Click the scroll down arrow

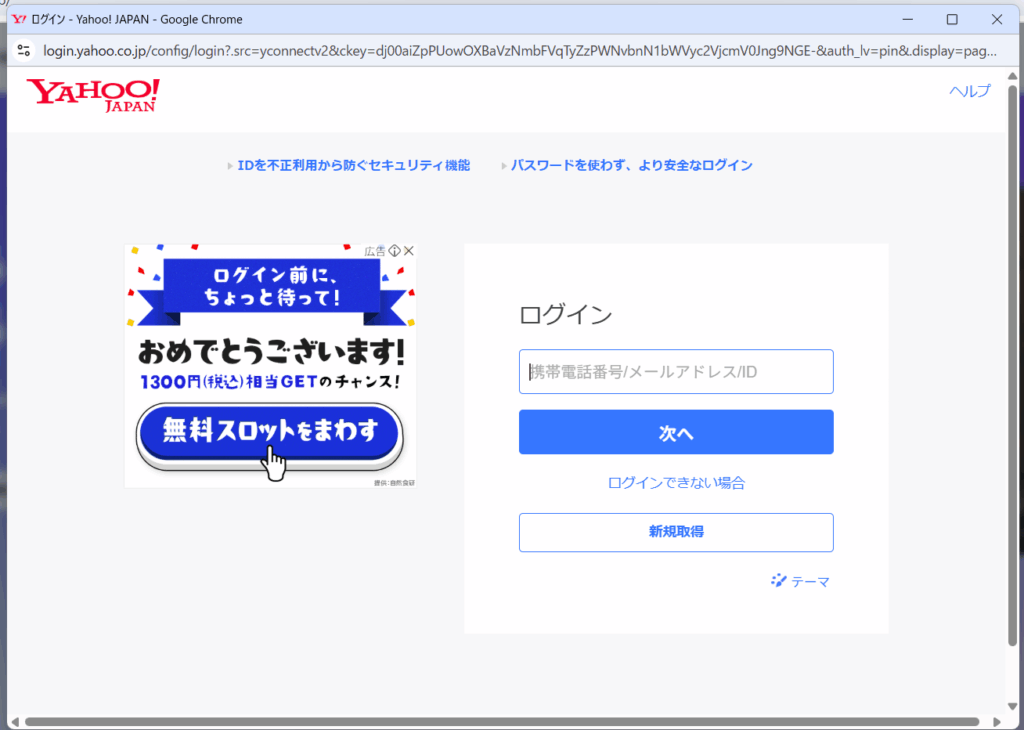1012,706
